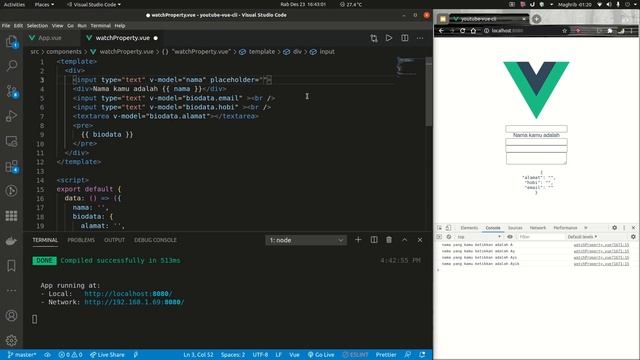Change Spaces: 2 indentation setting

coord(233,355)
